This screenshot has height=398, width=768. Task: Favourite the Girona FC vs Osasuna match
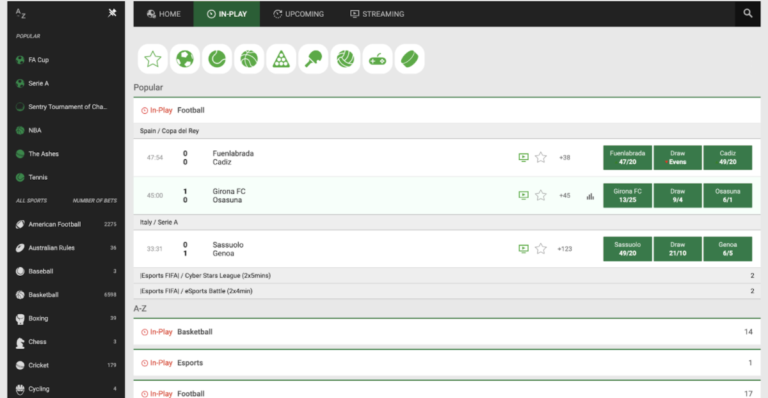[x=541, y=195]
